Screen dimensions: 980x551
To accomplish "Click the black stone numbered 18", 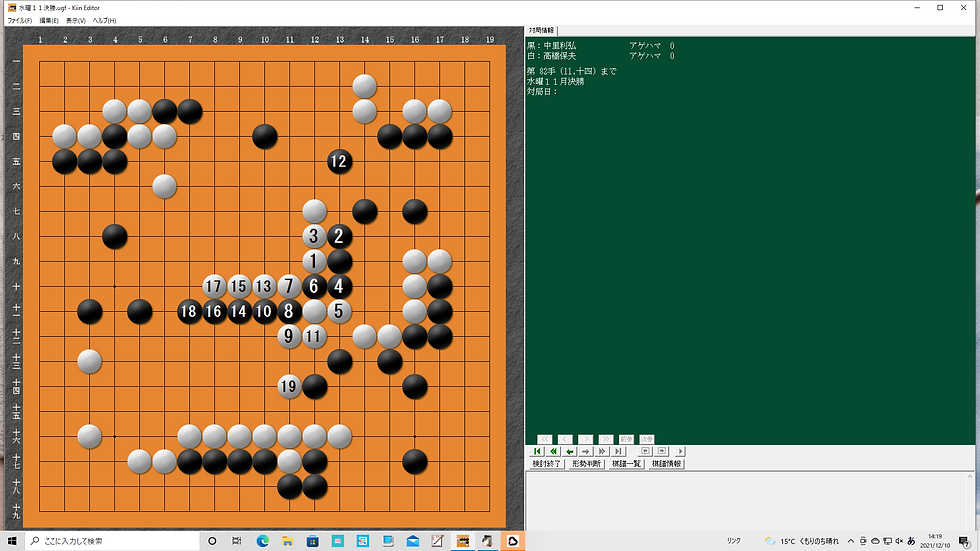I will (189, 311).
